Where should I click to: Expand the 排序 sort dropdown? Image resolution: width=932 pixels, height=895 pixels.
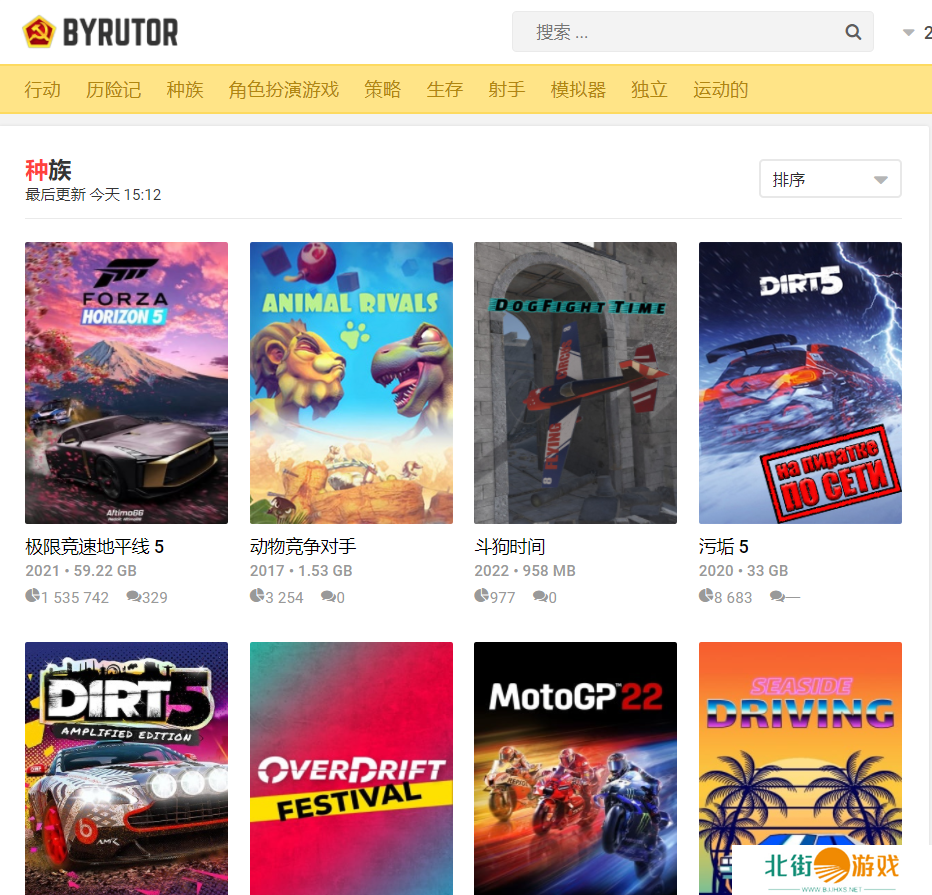tap(830, 180)
